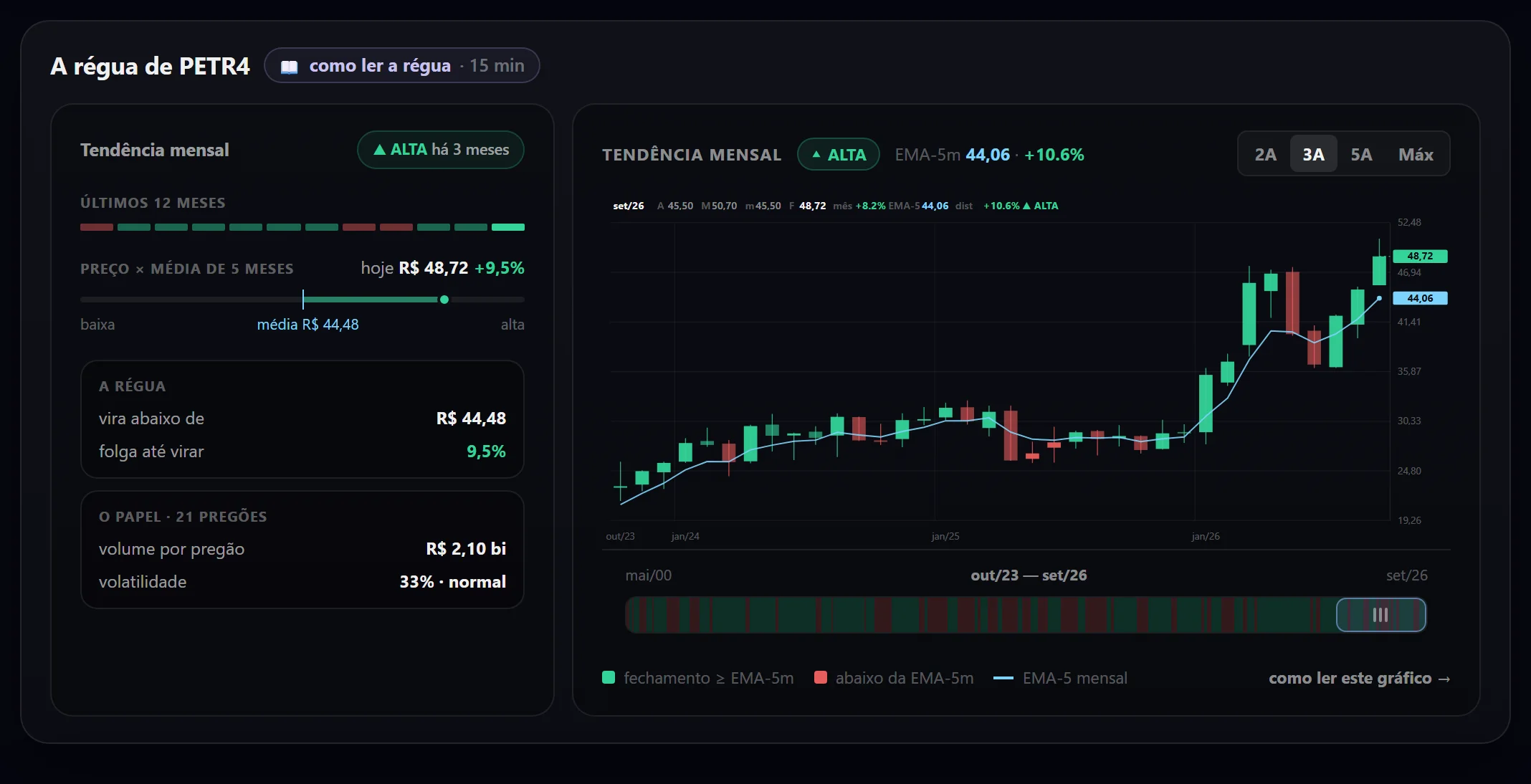The width and height of the screenshot is (1531, 784).
Task: Click 'O PAPEL · 21 PREGÕES' heading
Action: pos(183,517)
